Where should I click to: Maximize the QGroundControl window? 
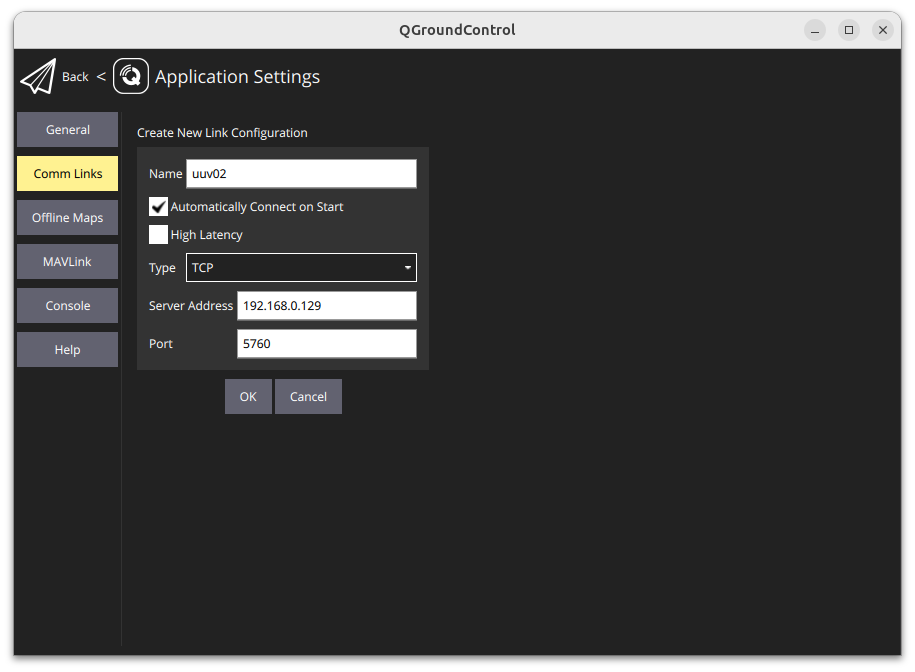pyautogui.click(x=849, y=30)
